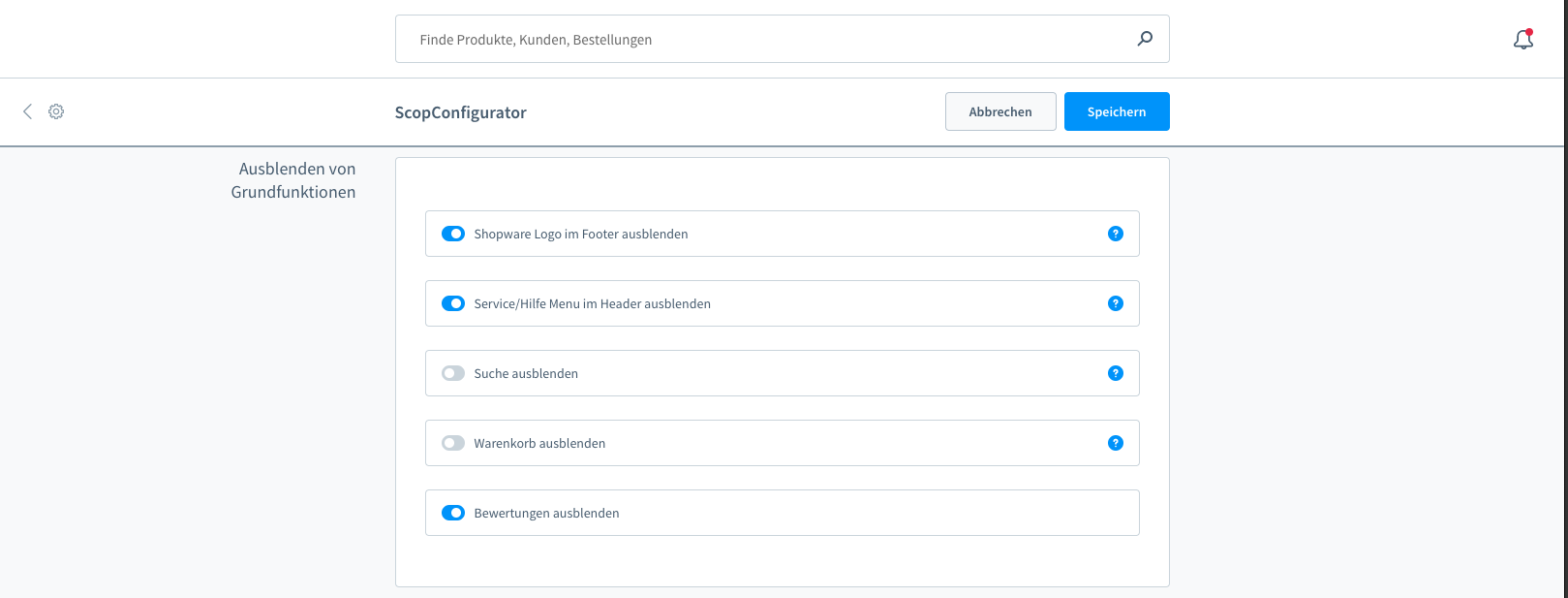Switch off the Bewertungen ausblenden toggle

[453, 513]
